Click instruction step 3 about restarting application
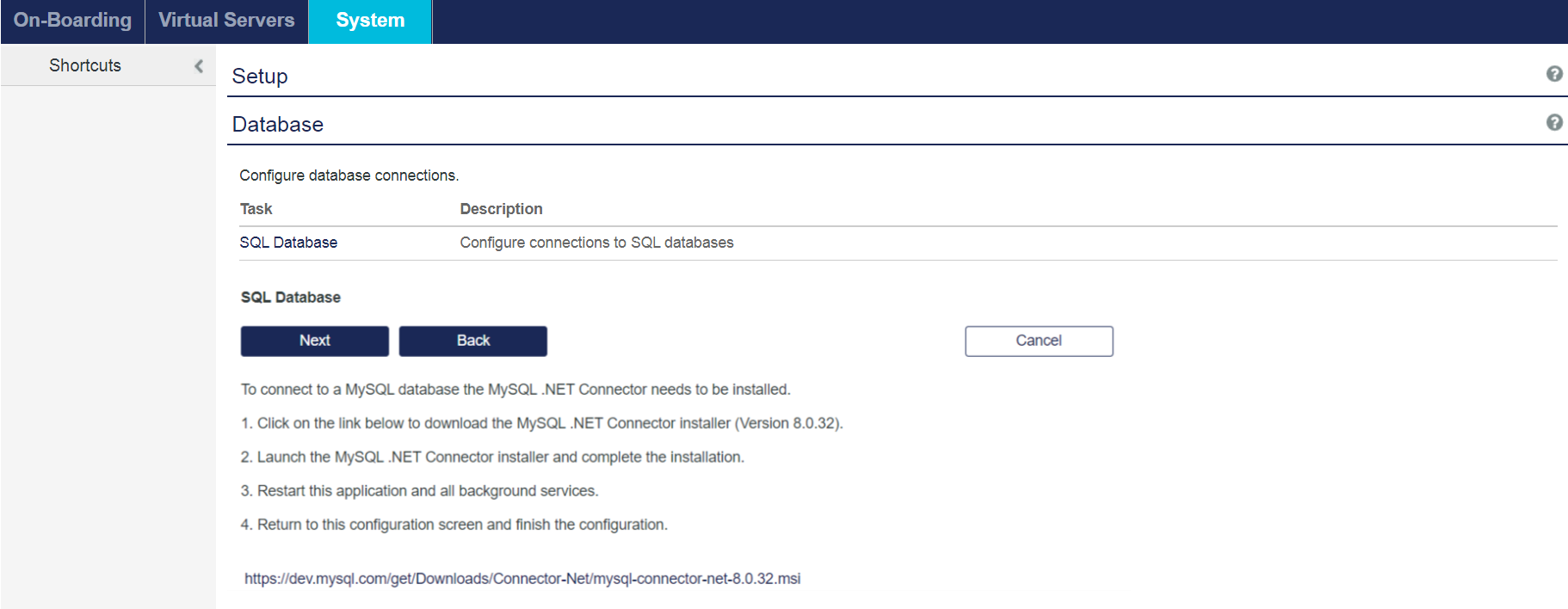The image size is (1568, 609). [419, 491]
